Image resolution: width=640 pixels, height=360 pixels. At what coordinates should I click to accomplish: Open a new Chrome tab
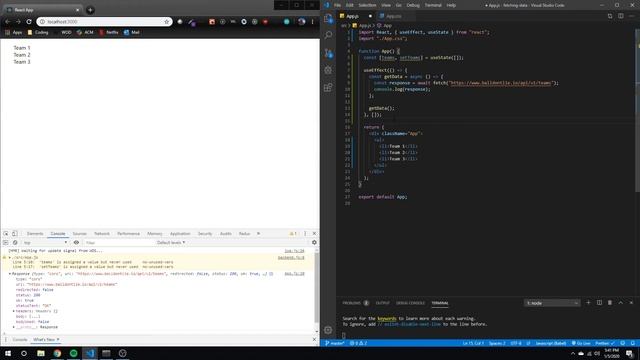(x=90, y=10)
